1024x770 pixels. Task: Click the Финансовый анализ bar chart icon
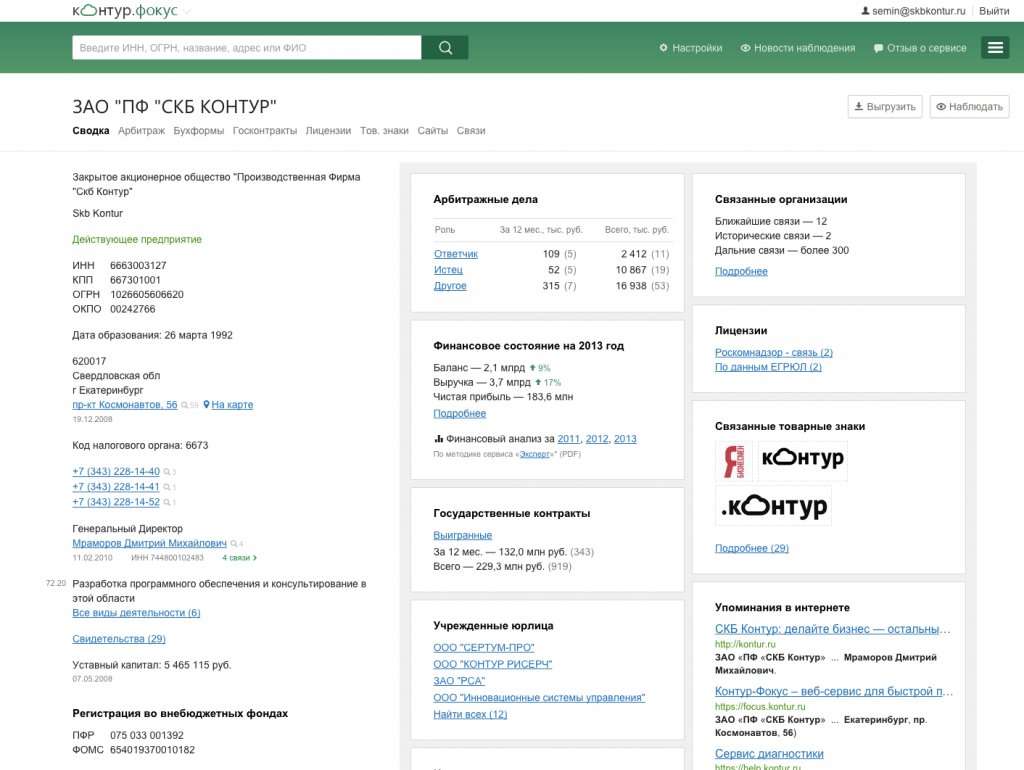[438, 439]
